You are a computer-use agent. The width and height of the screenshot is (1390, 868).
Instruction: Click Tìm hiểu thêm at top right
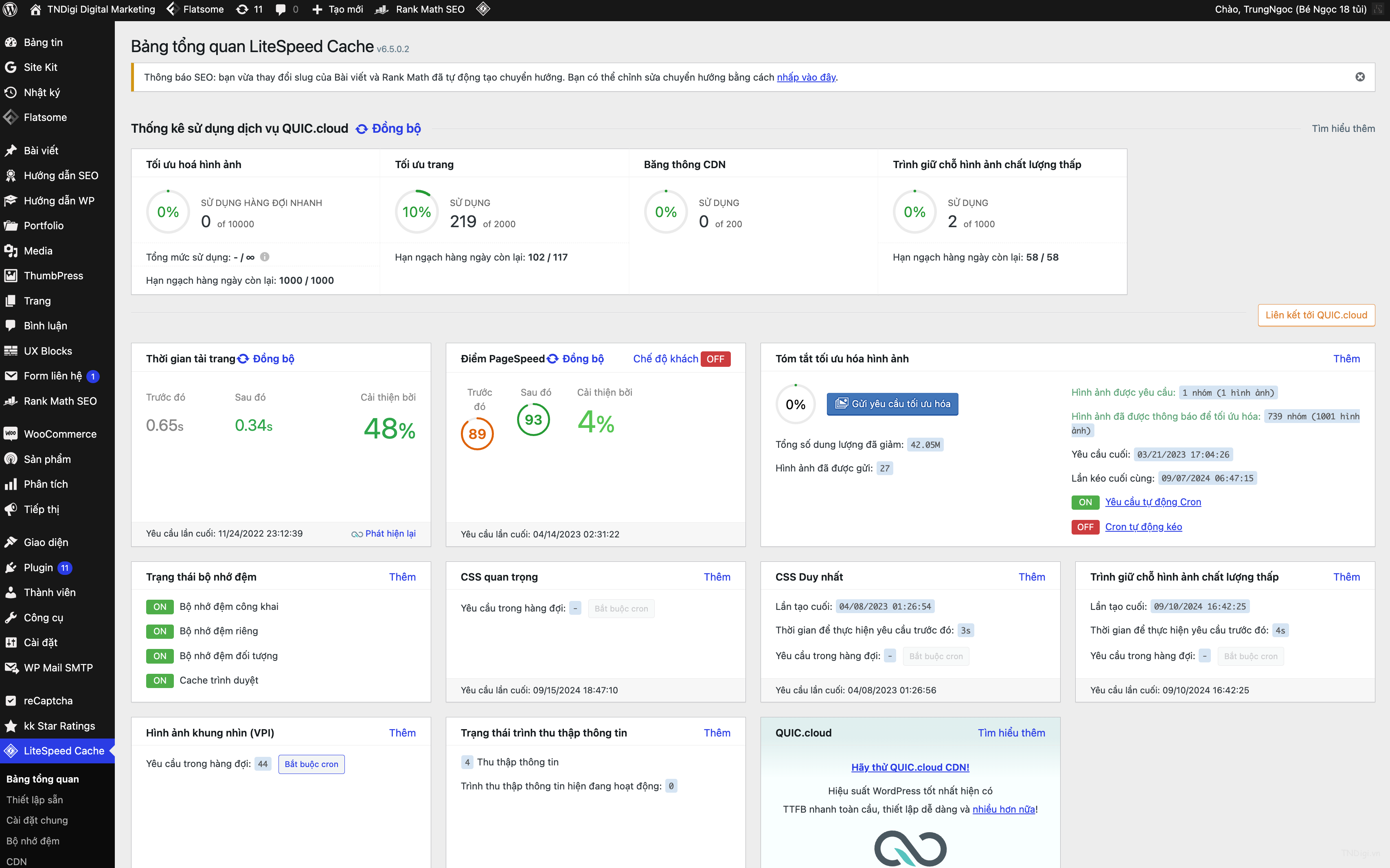(1343, 129)
